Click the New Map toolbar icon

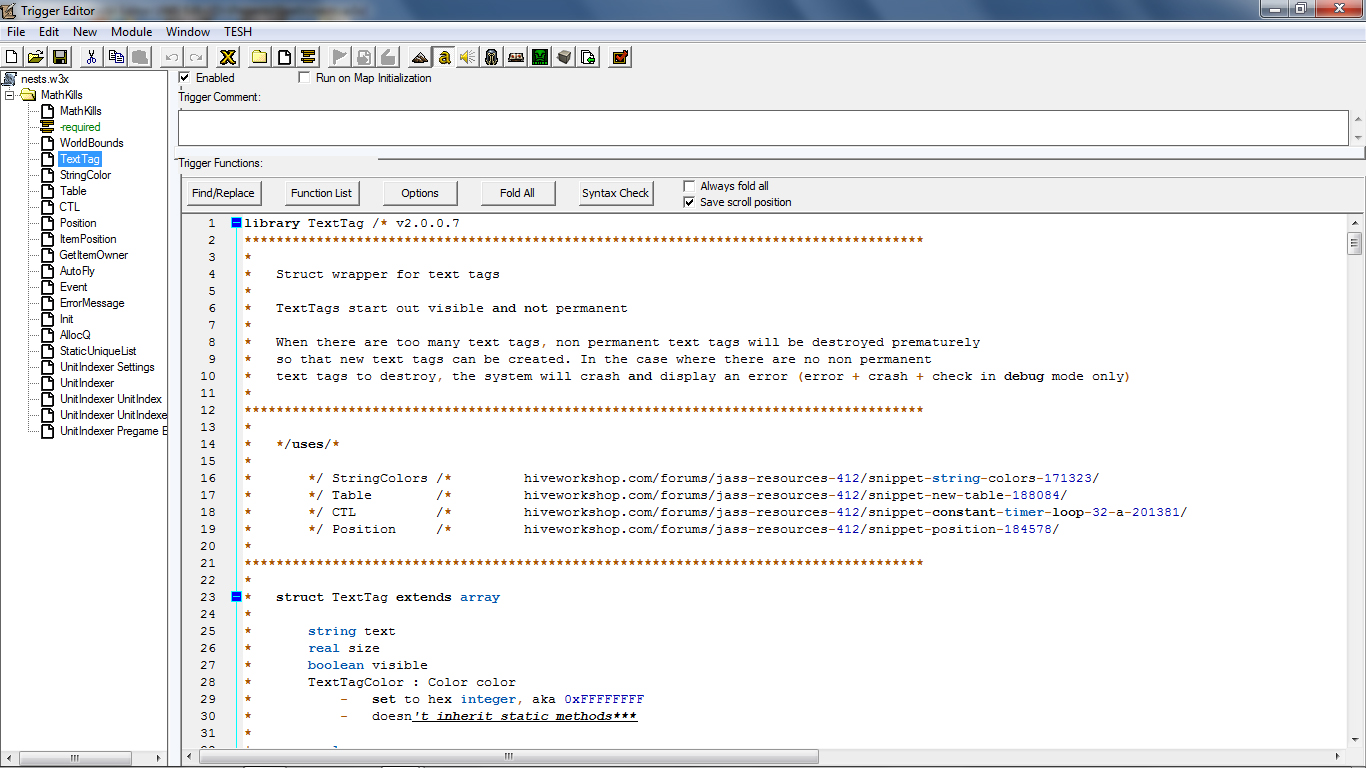click(12, 57)
